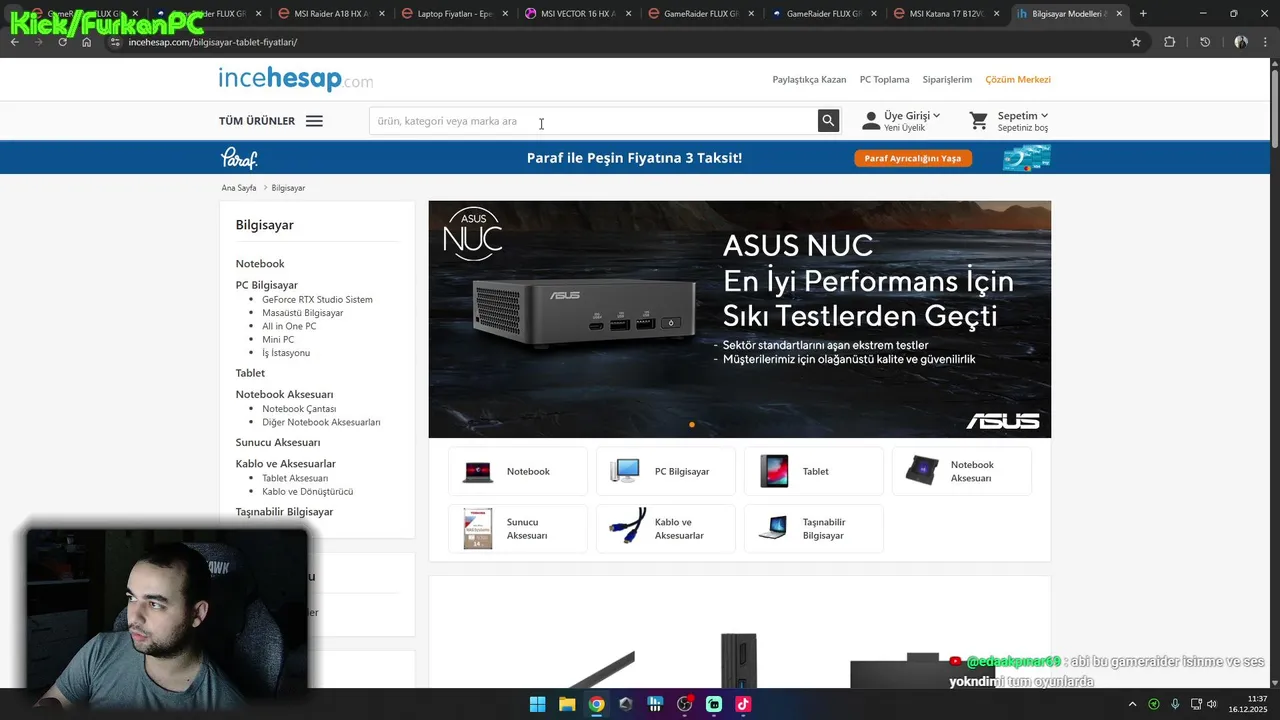
Task: Select İş İstasyonu in the sidebar
Action: (286, 353)
